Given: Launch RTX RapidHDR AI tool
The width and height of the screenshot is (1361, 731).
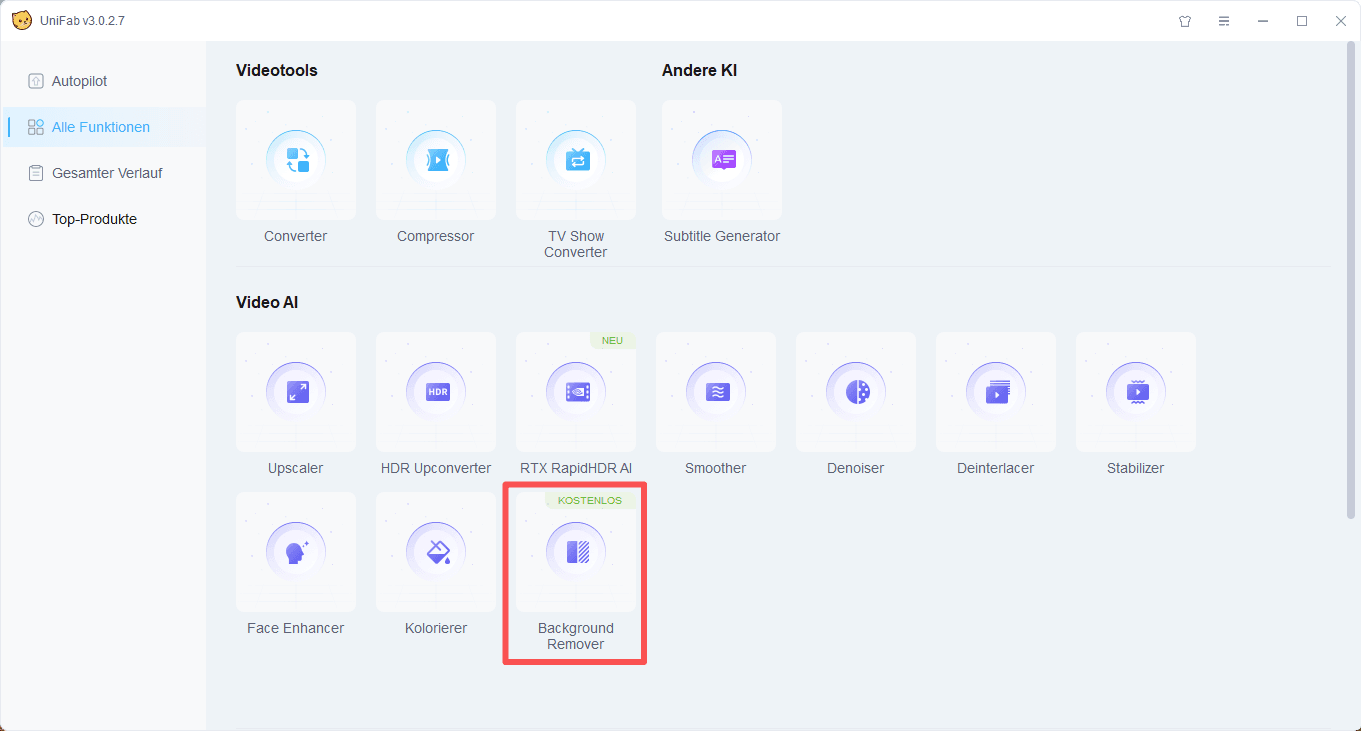Looking at the screenshot, I should pos(576,392).
